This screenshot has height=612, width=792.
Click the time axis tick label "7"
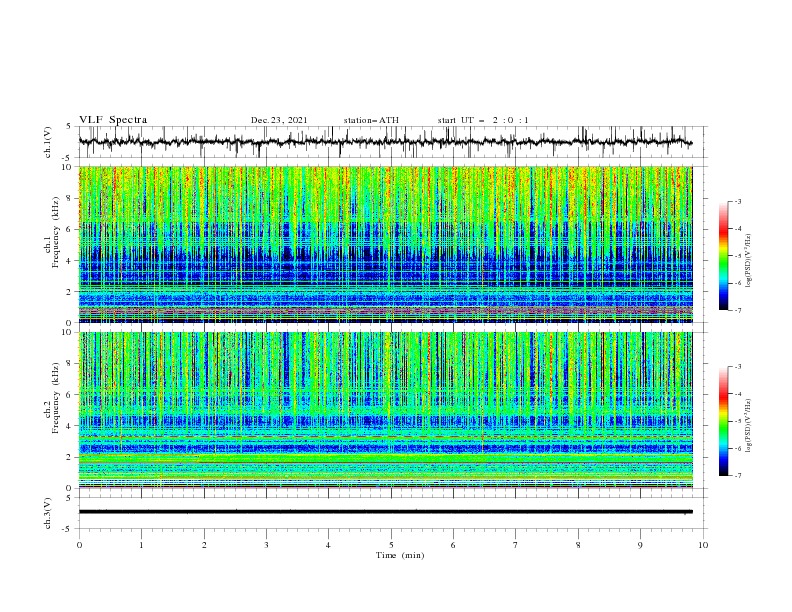tap(516, 545)
